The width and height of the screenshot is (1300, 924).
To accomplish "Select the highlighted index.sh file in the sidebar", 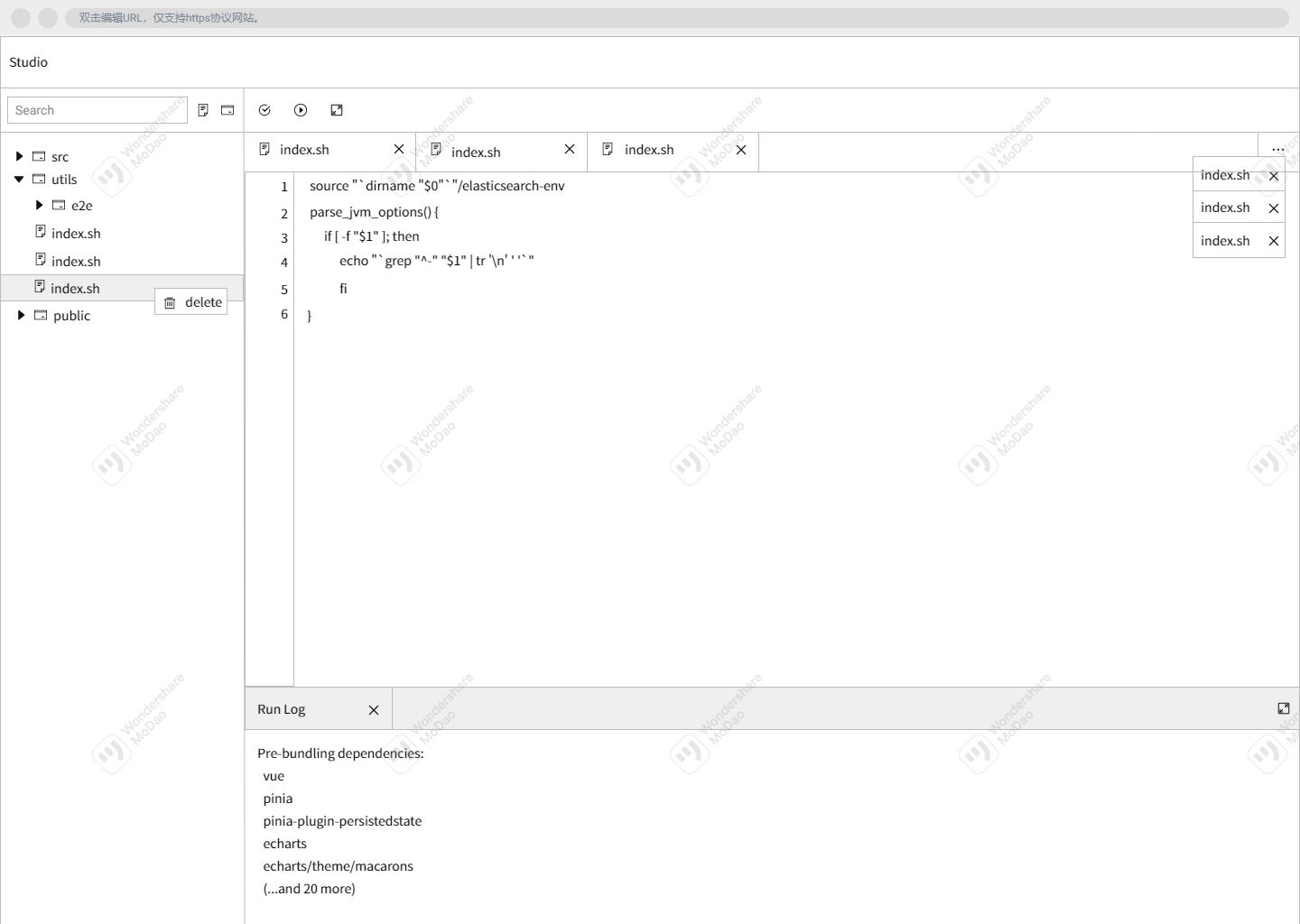I will coord(76,288).
